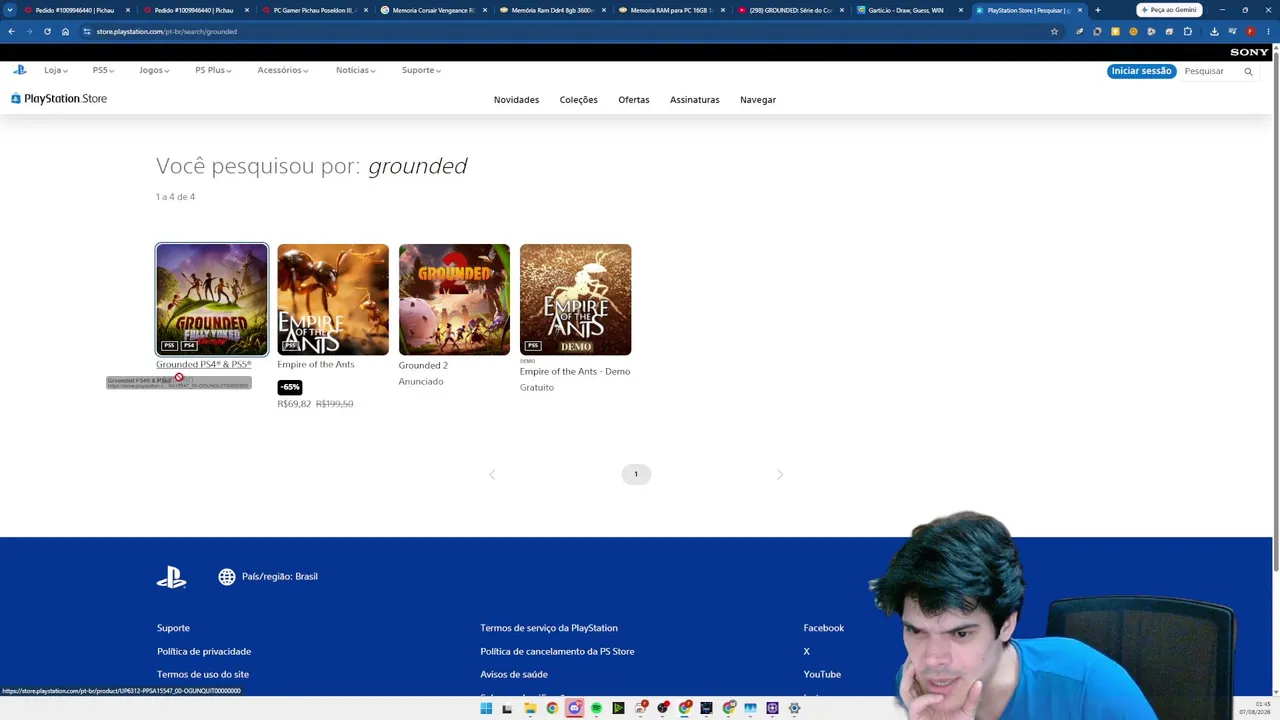1280x720 pixels.
Task: Click the Grounded Fully Yoked cover thumbnail
Action: [x=212, y=299]
